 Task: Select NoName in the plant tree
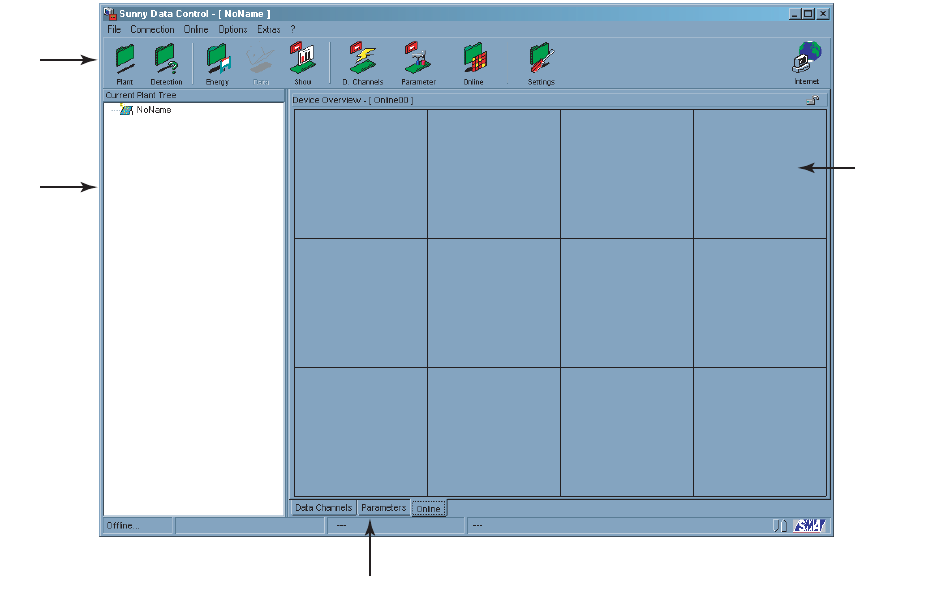click(153, 110)
